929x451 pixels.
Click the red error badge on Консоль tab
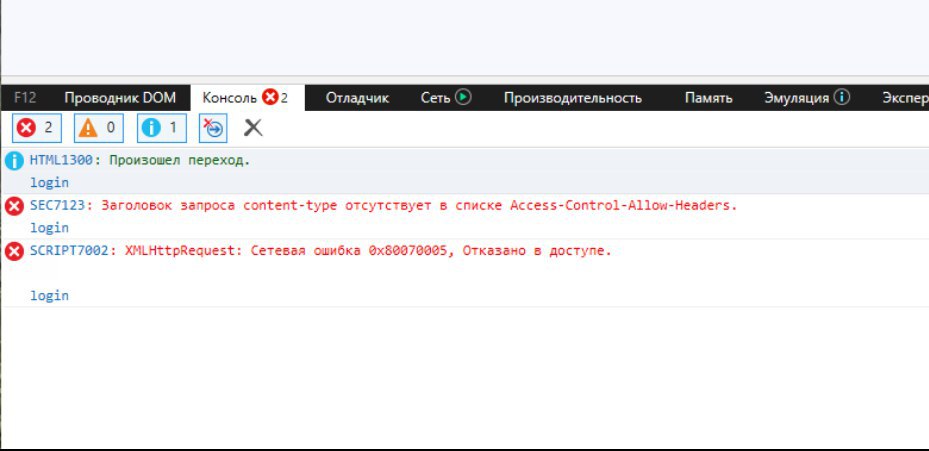270,97
